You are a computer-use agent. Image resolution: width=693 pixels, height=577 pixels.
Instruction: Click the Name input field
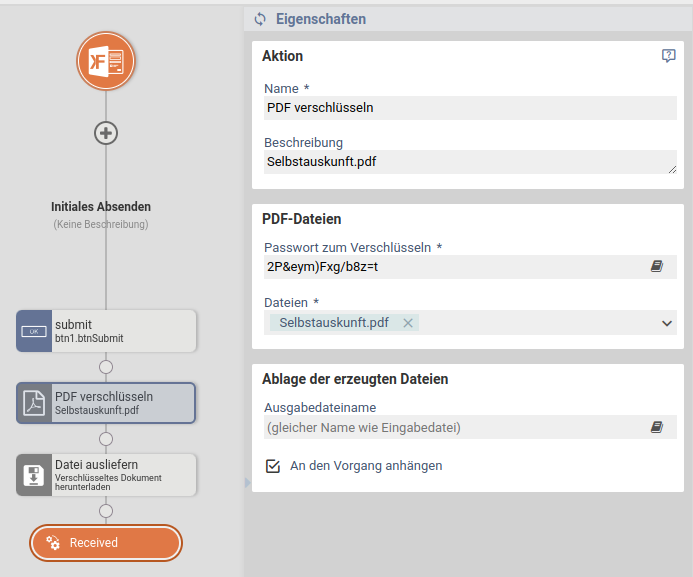(x=470, y=108)
